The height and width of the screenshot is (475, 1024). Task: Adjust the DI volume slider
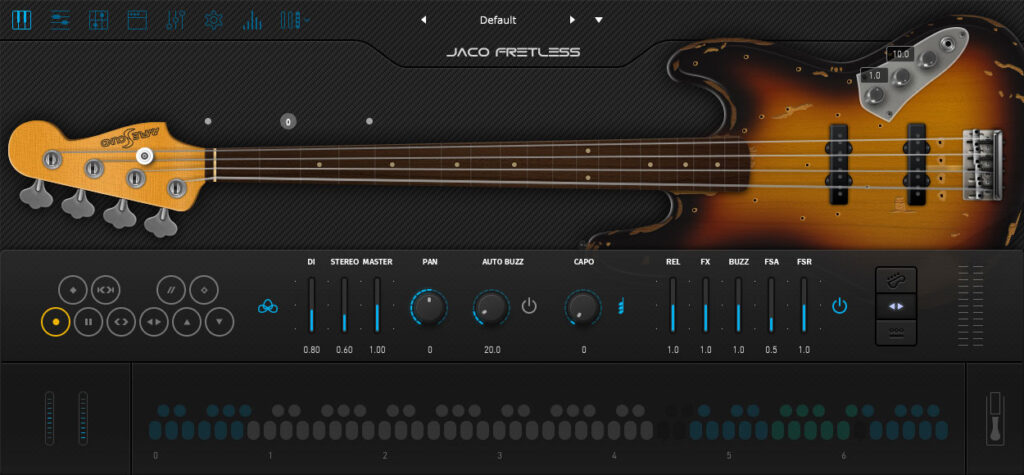click(x=312, y=305)
